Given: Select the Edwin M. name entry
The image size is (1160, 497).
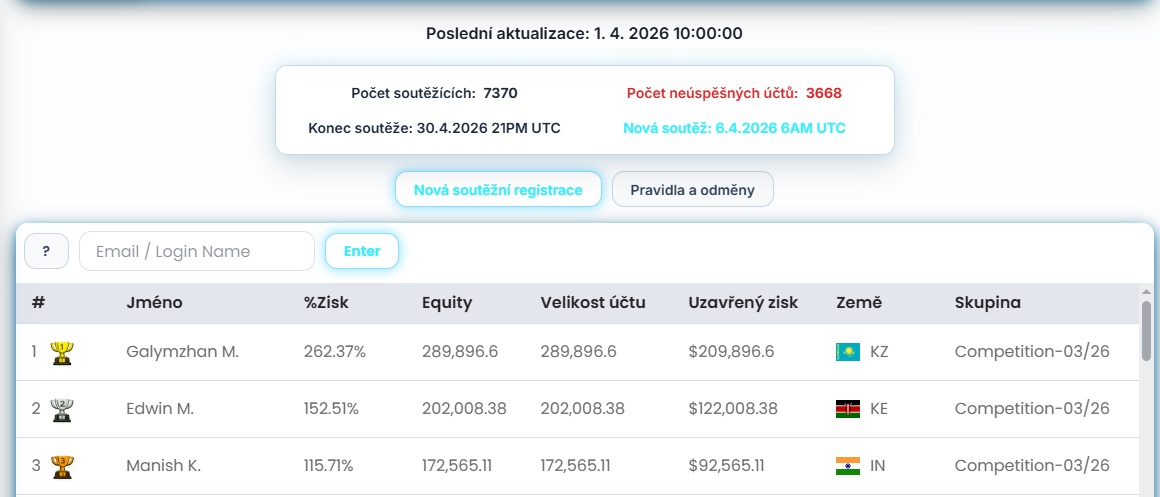Looking at the screenshot, I should (160, 409).
